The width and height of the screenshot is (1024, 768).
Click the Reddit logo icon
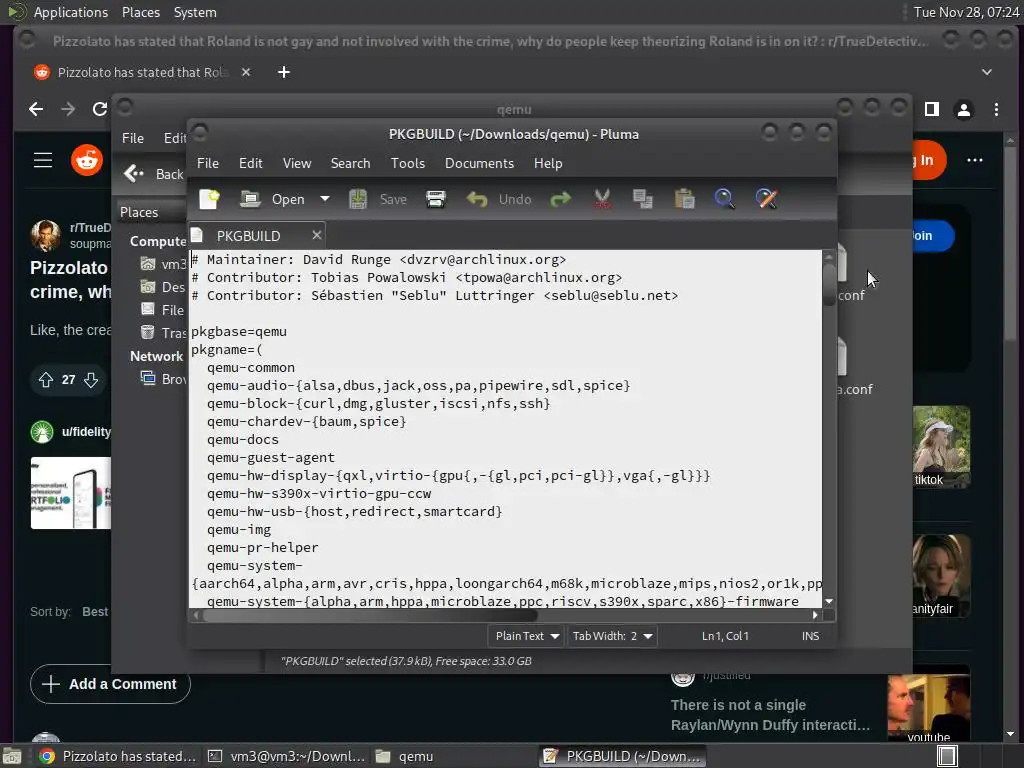pos(87,159)
